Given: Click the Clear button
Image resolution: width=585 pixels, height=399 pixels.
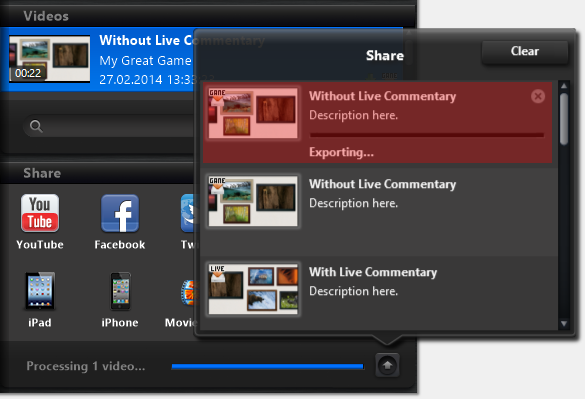Looking at the screenshot, I should pyautogui.click(x=525, y=51).
